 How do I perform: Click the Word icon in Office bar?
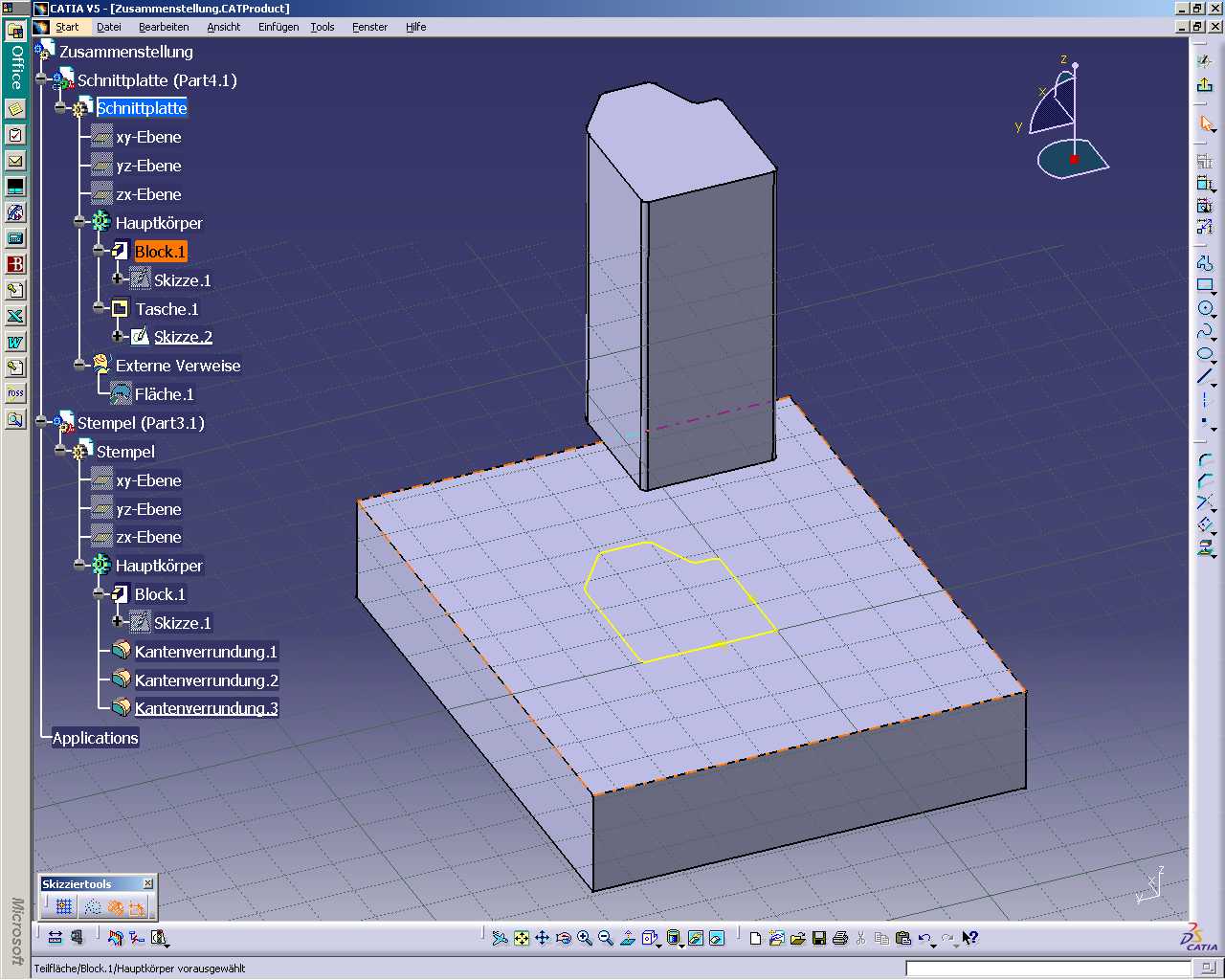[15, 342]
